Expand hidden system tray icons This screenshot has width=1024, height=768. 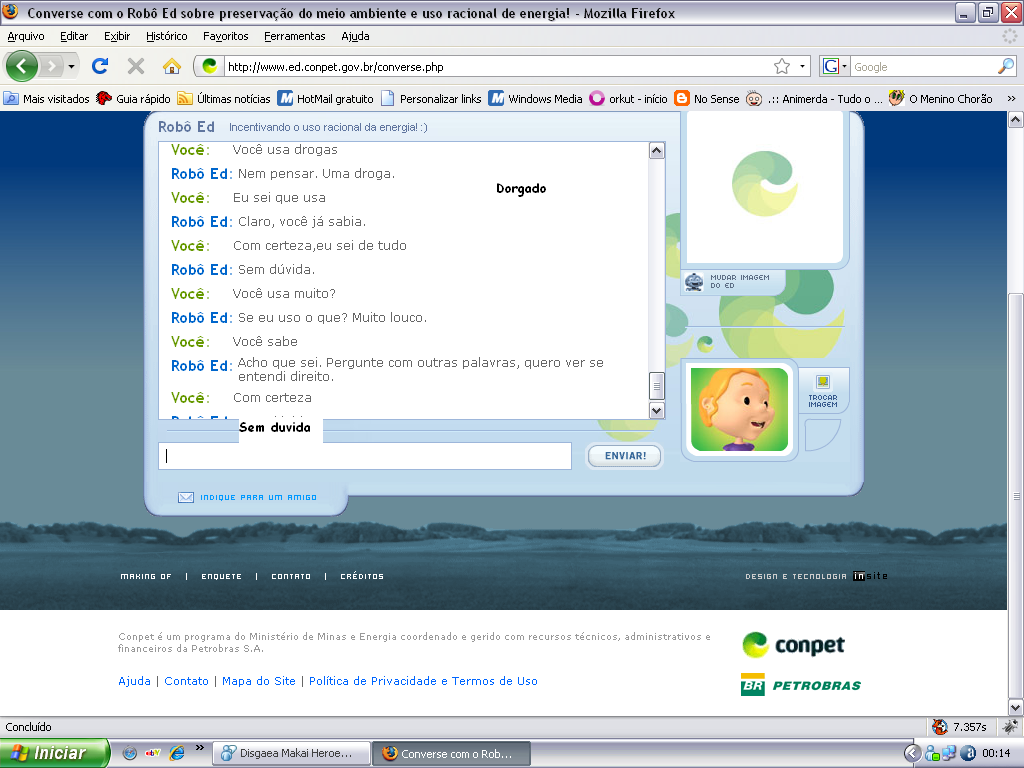coord(913,753)
